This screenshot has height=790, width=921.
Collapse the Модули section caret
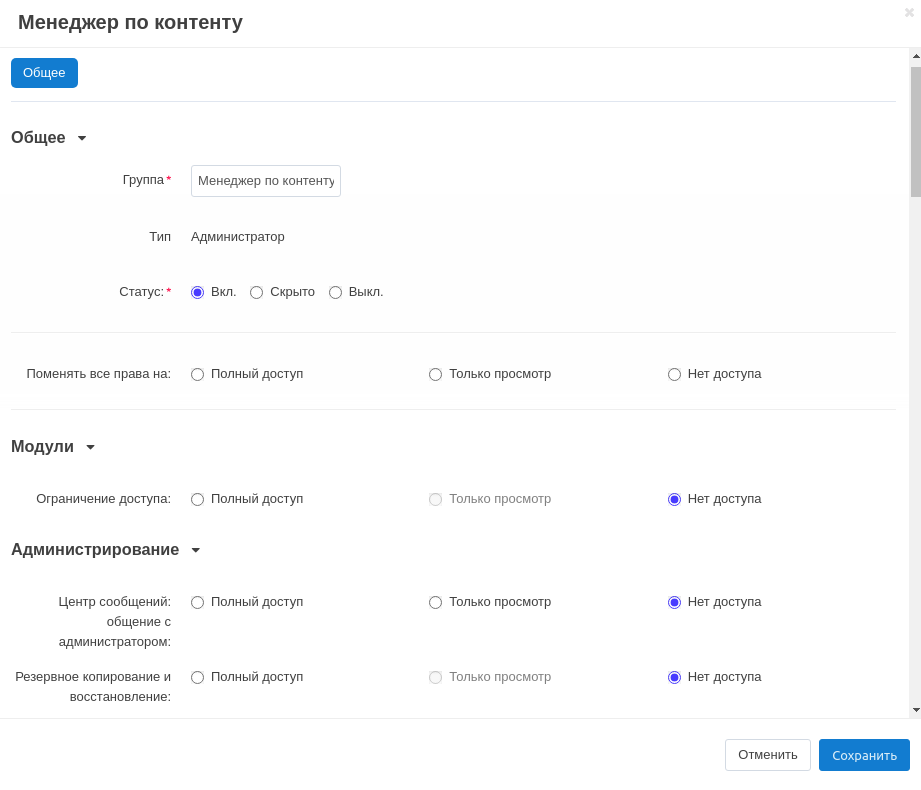pyautogui.click(x=90, y=447)
